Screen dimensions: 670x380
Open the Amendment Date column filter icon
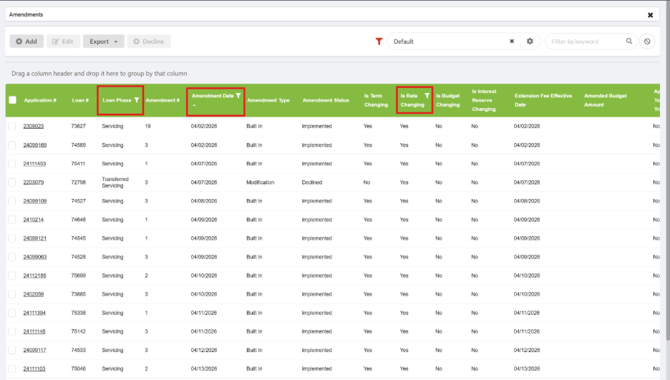tap(238, 96)
